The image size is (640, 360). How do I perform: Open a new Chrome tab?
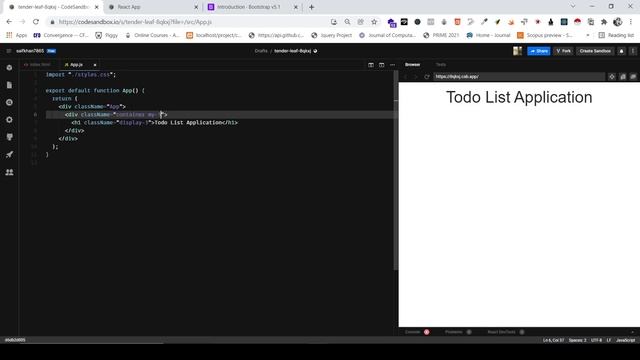(x=311, y=7)
